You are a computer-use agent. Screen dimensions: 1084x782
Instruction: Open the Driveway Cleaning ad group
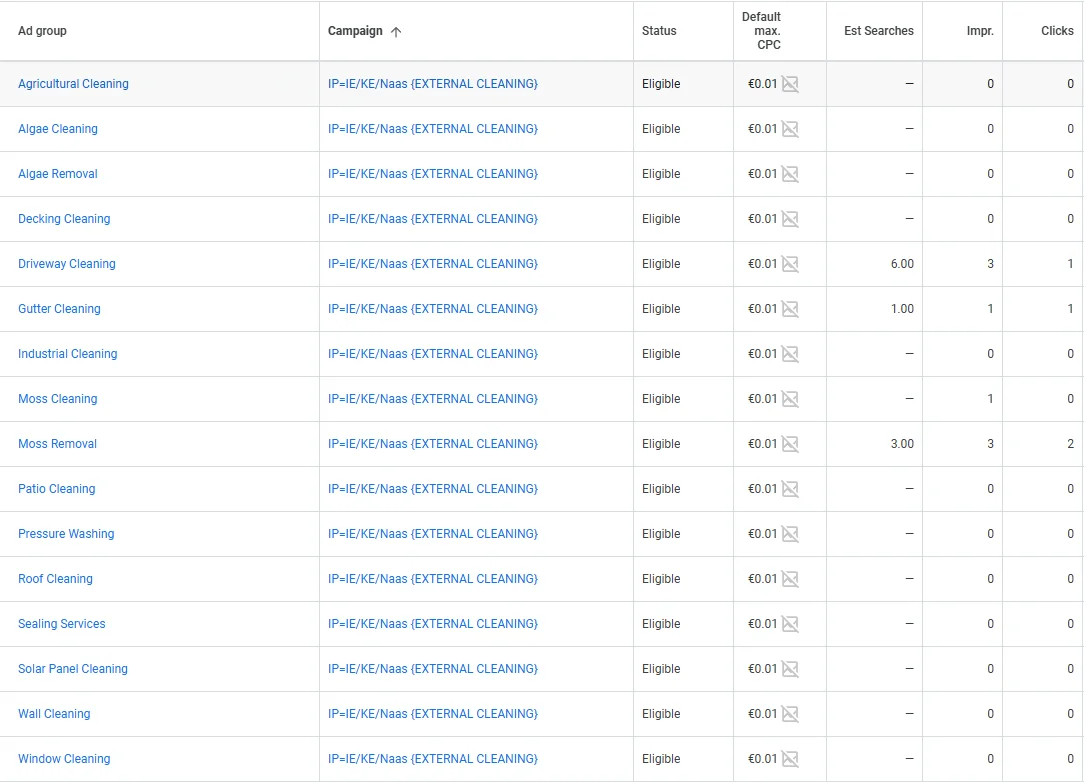pos(67,264)
